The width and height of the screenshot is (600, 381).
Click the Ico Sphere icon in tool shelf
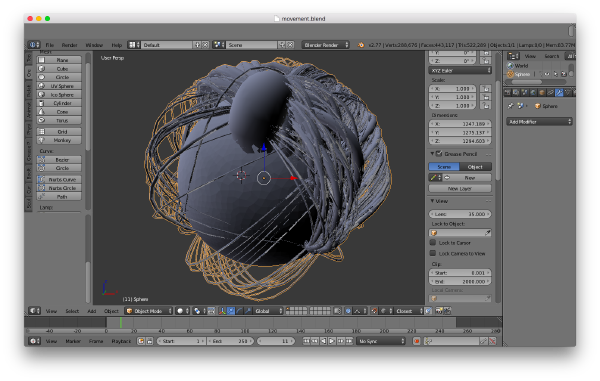(42, 94)
